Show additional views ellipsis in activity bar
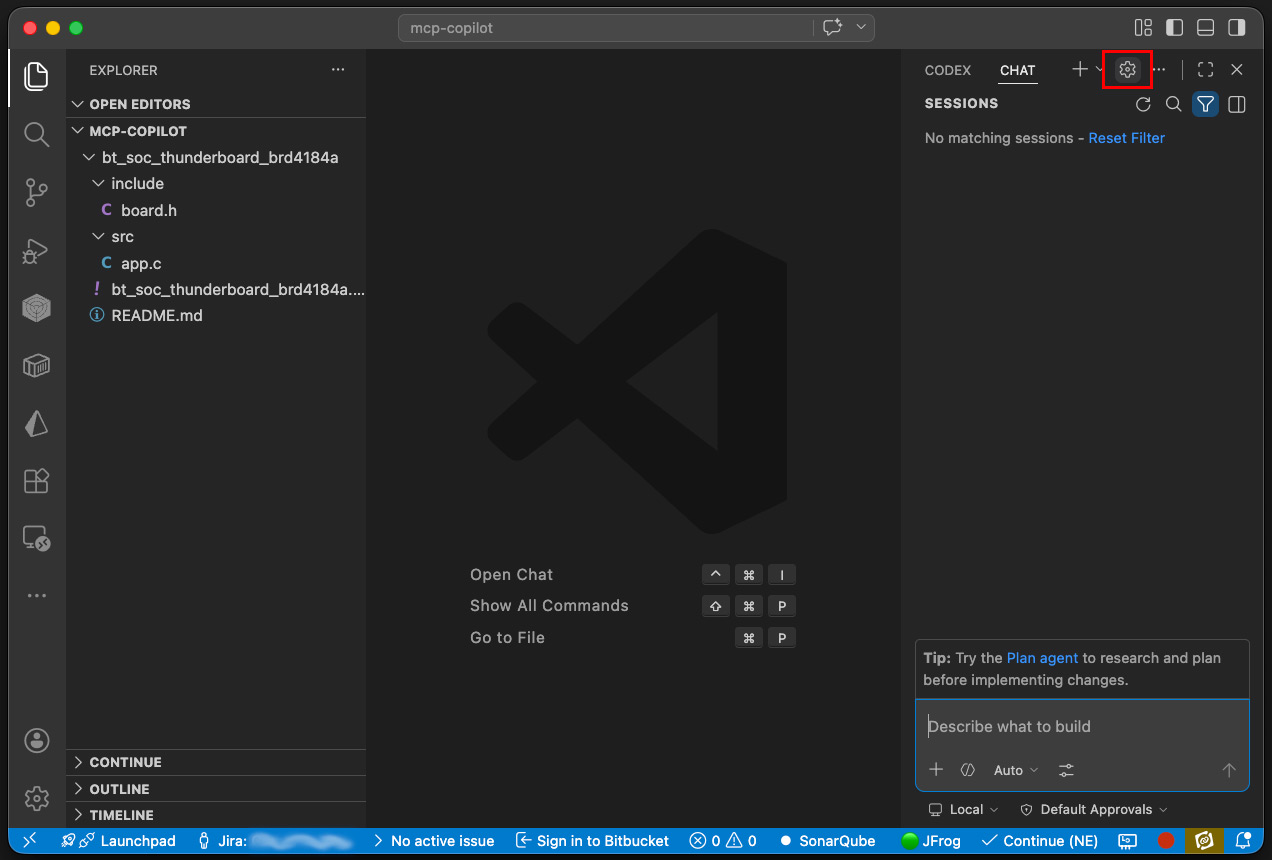The image size is (1272, 860). tap(37, 596)
